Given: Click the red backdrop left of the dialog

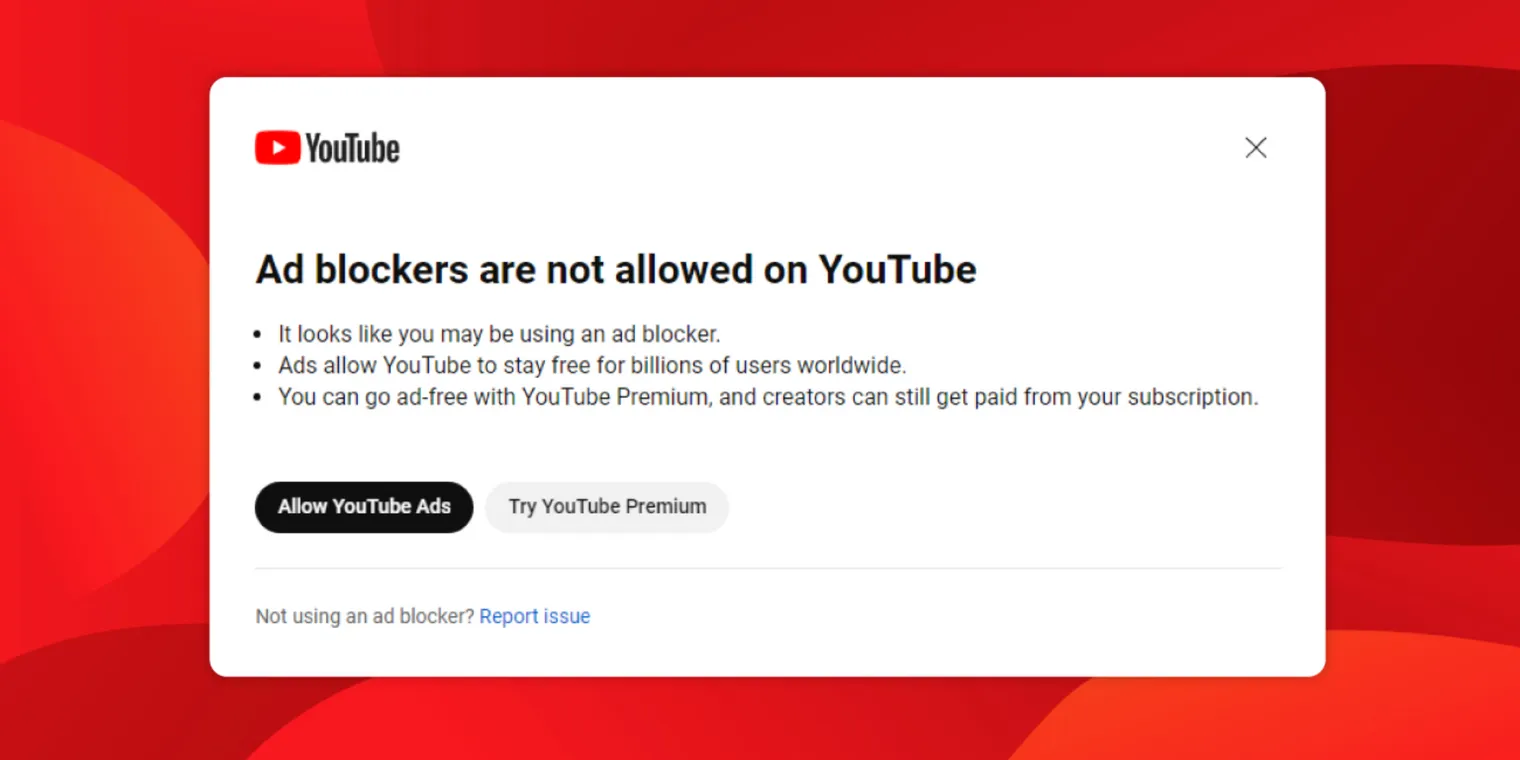Looking at the screenshot, I should click(x=100, y=380).
